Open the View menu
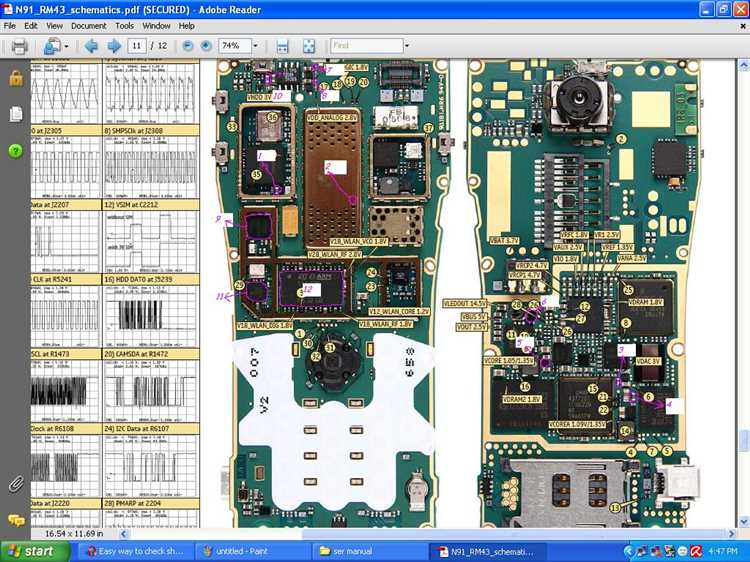This screenshot has height=562, width=750. click(54, 26)
